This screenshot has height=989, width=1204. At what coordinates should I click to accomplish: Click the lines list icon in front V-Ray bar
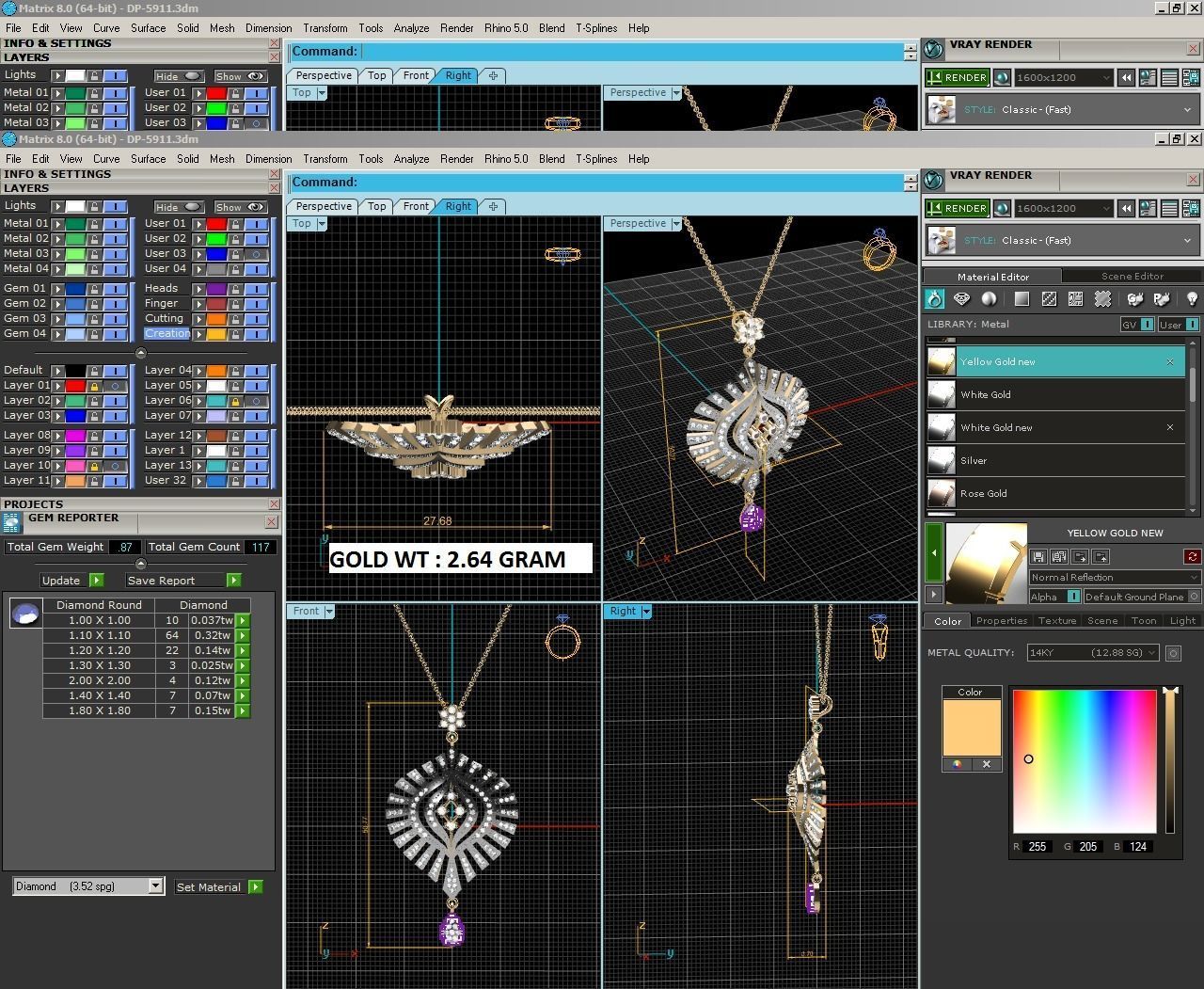point(1170,209)
